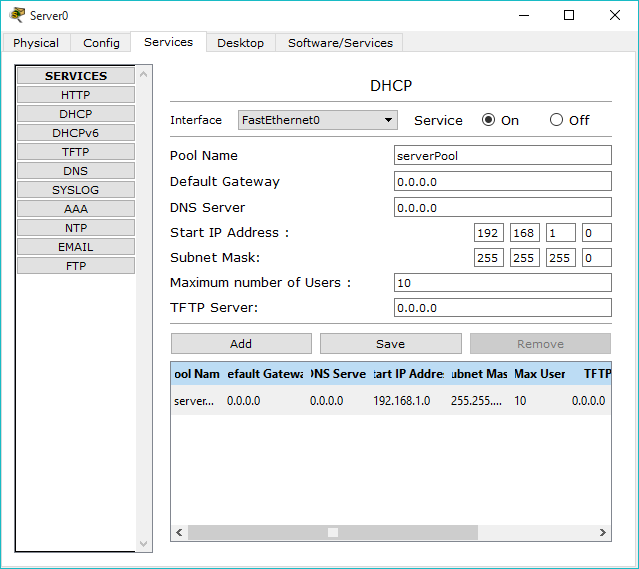Open the FTP service

(76, 266)
